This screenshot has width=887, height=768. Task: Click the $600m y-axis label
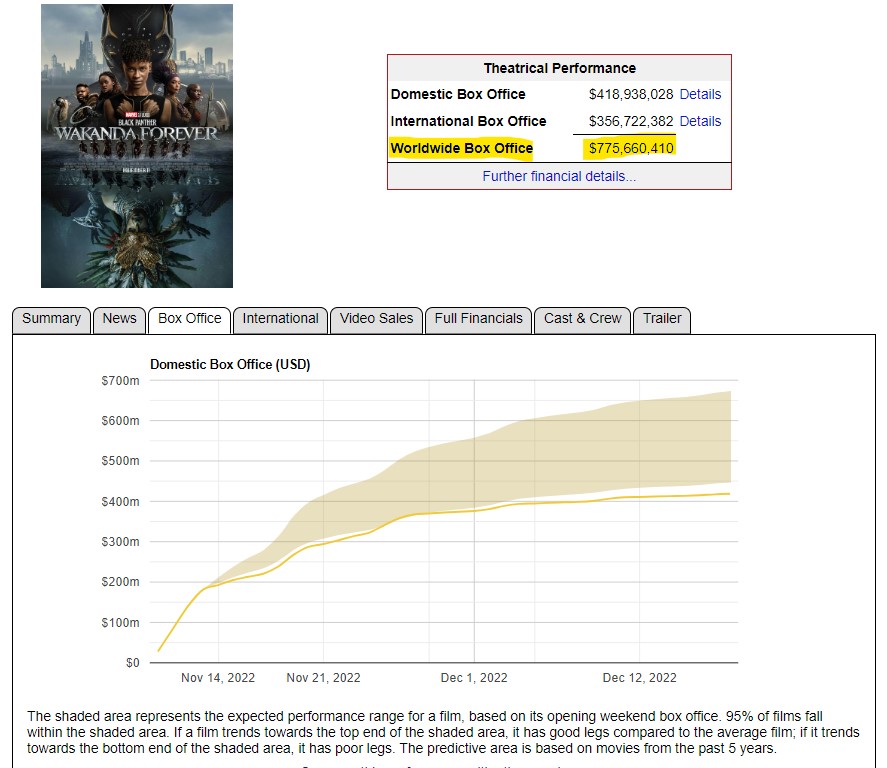tap(120, 421)
